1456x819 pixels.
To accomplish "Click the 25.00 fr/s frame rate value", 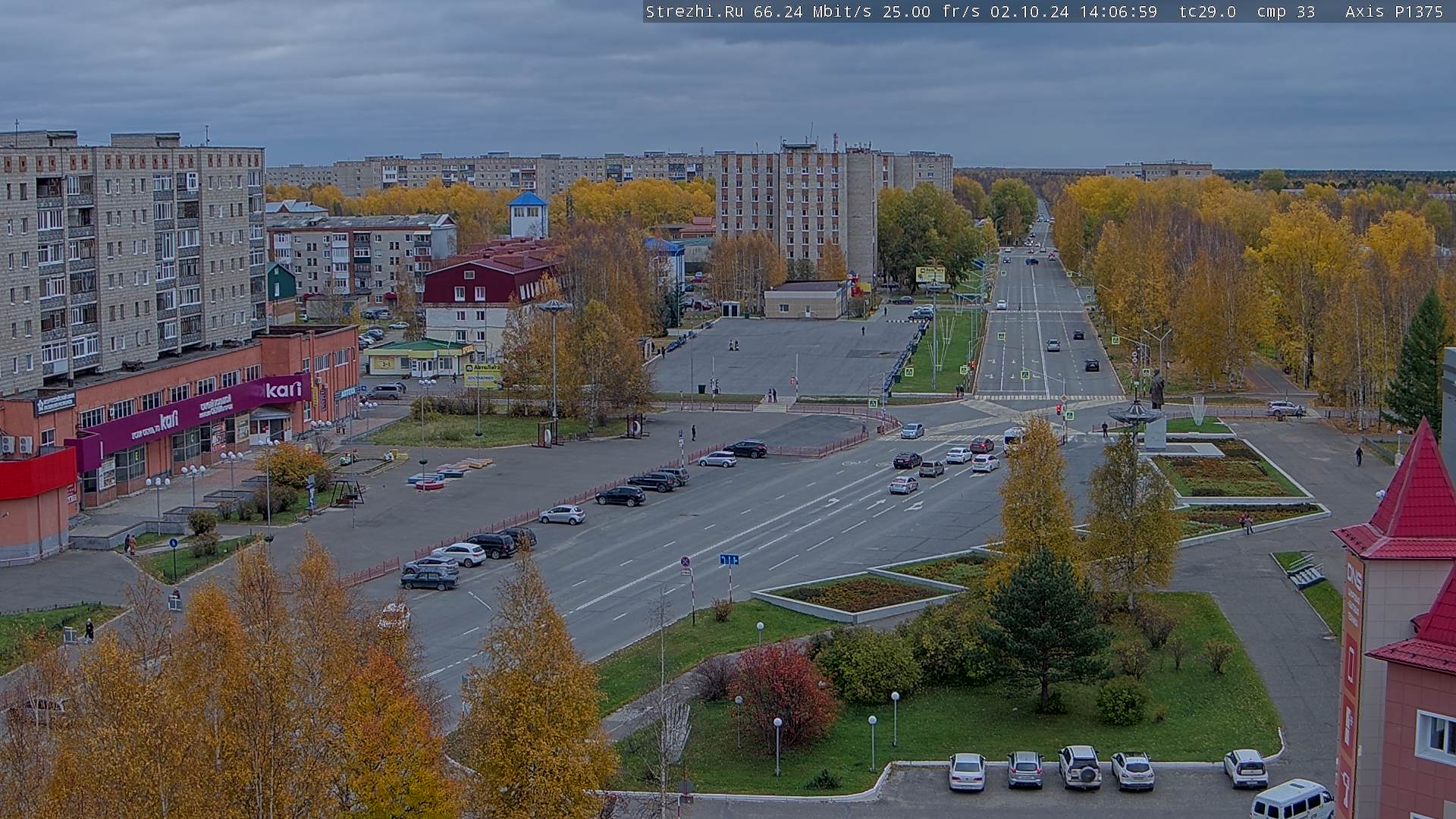I will (x=930, y=11).
